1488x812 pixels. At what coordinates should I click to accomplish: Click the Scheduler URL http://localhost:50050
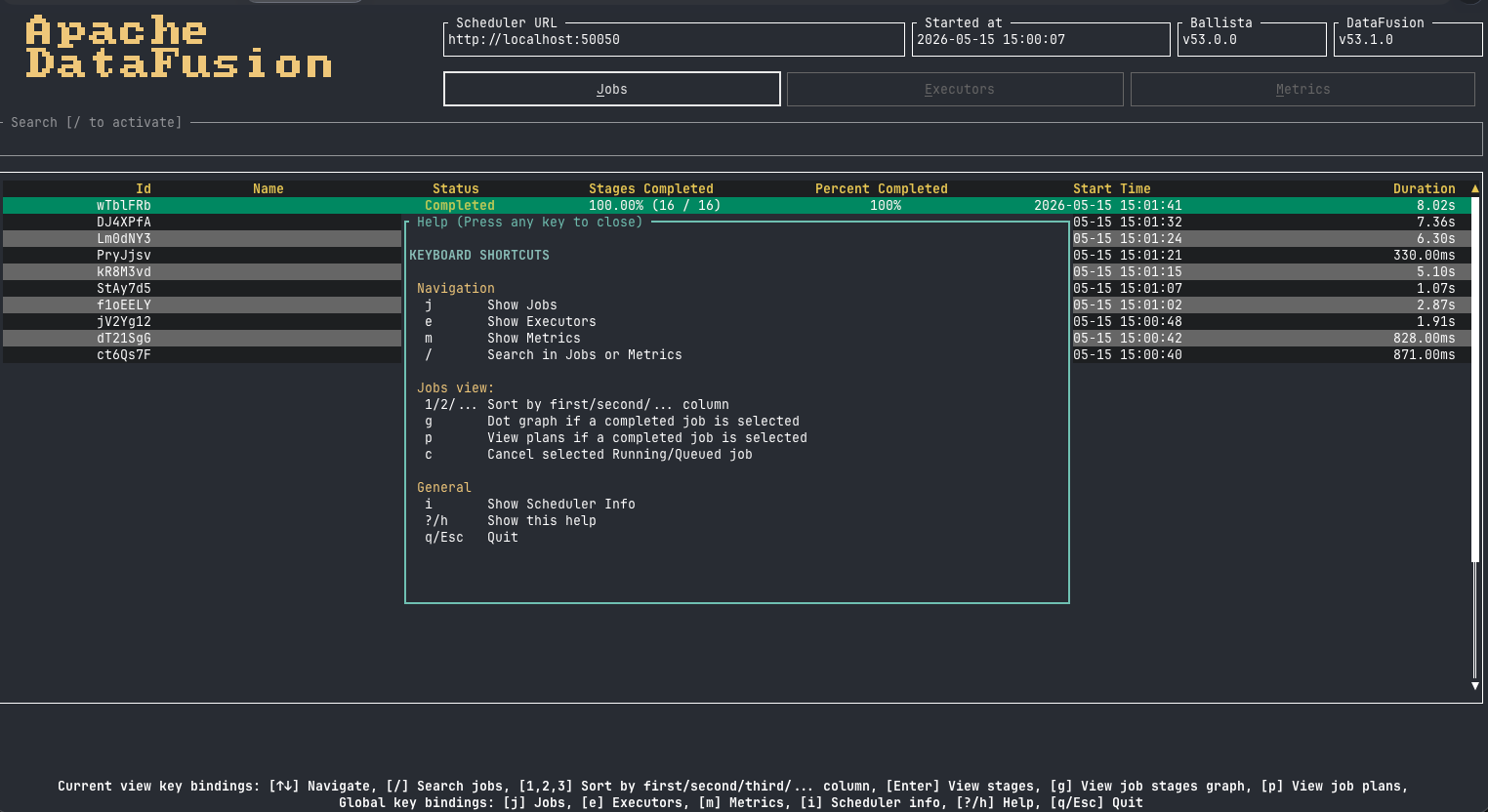[x=534, y=39]
